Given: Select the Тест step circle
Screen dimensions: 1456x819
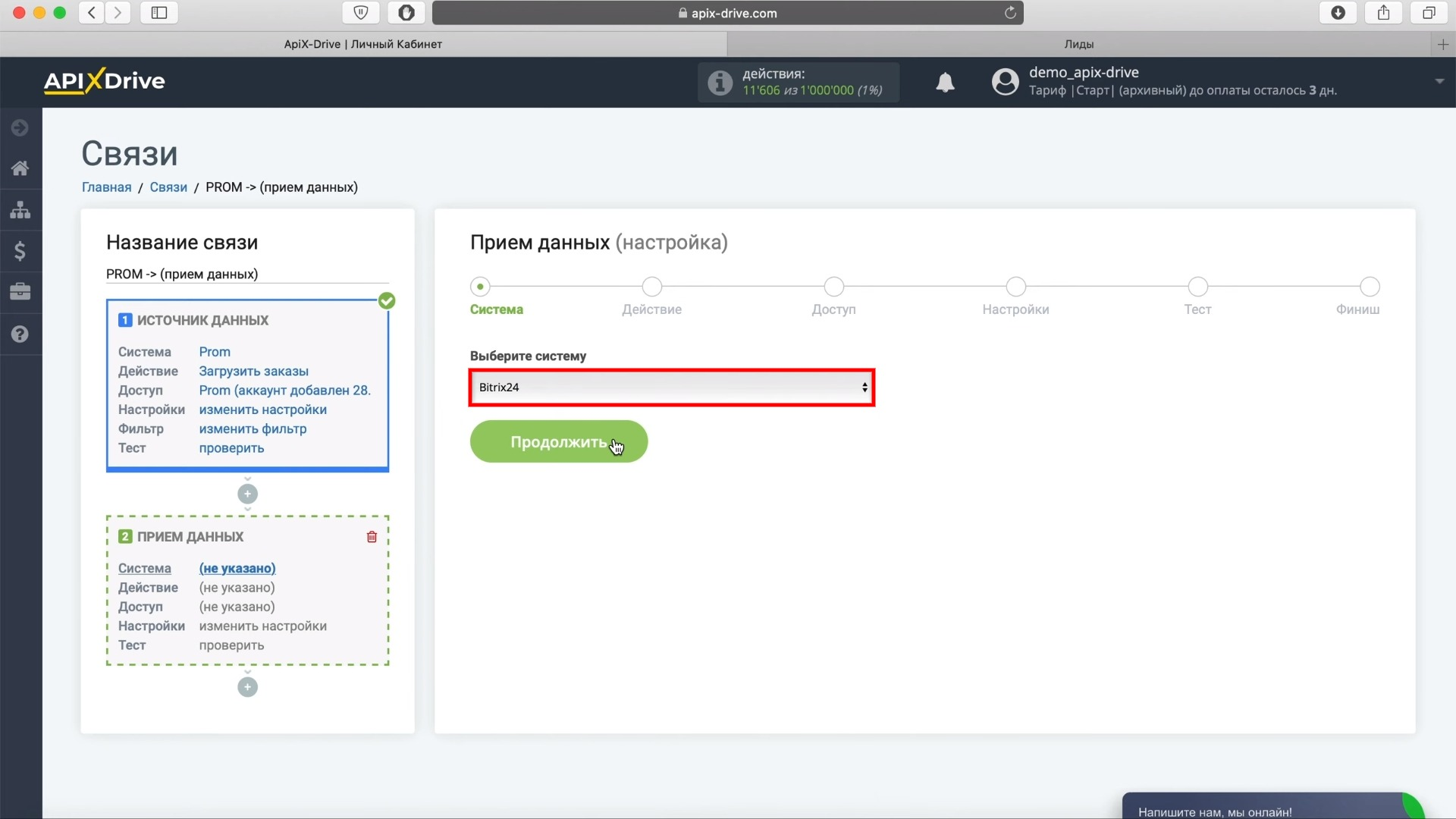Looking at the screenshot, I should click(1198, 287).
